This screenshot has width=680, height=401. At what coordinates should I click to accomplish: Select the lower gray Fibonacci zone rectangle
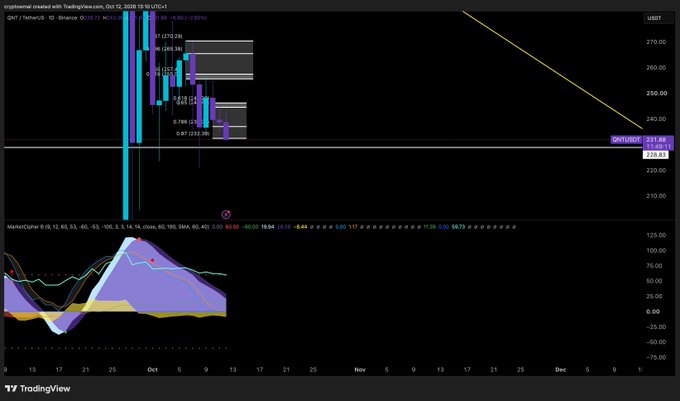[x=230, y=121]
